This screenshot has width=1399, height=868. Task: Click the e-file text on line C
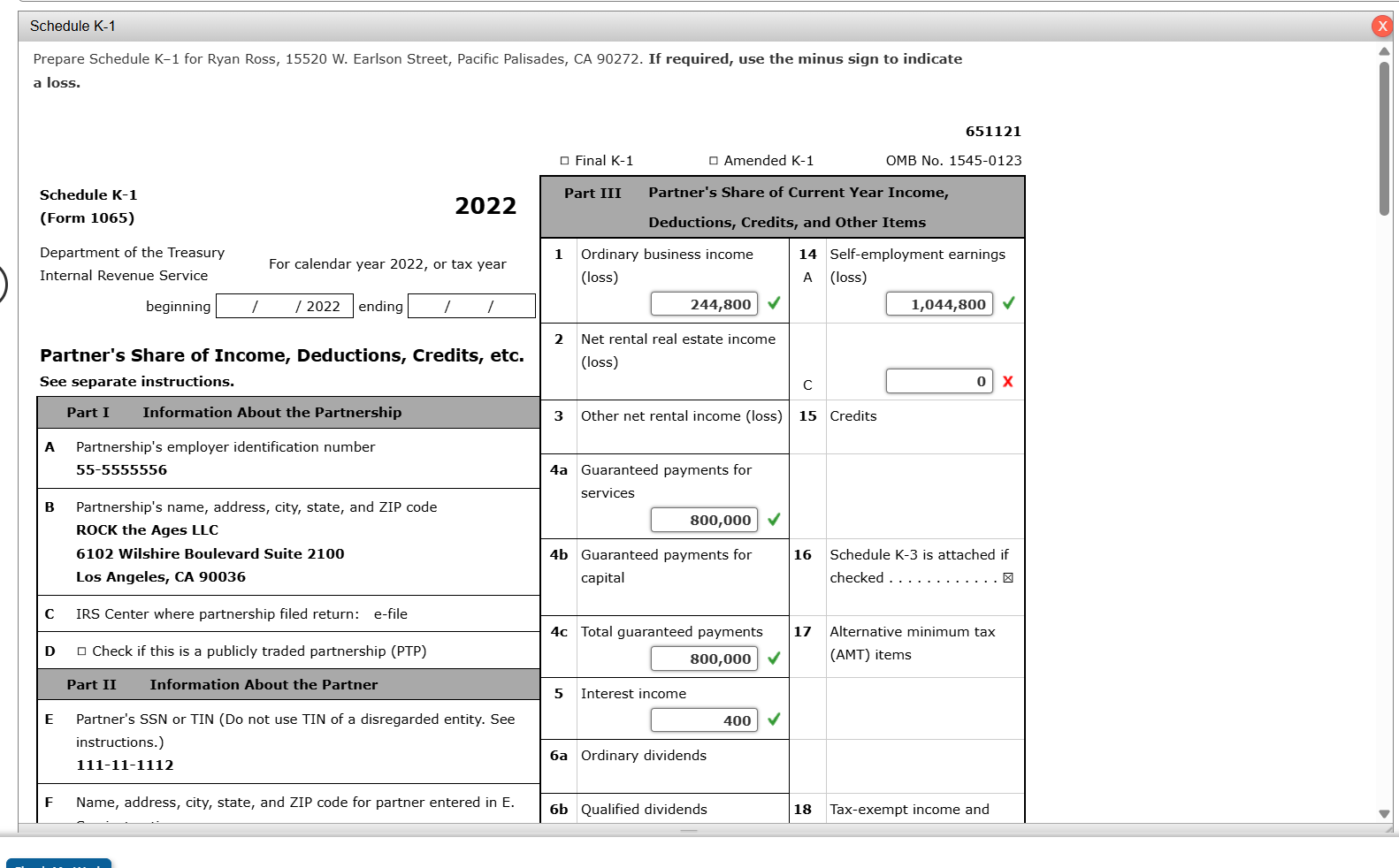[391, 614]
